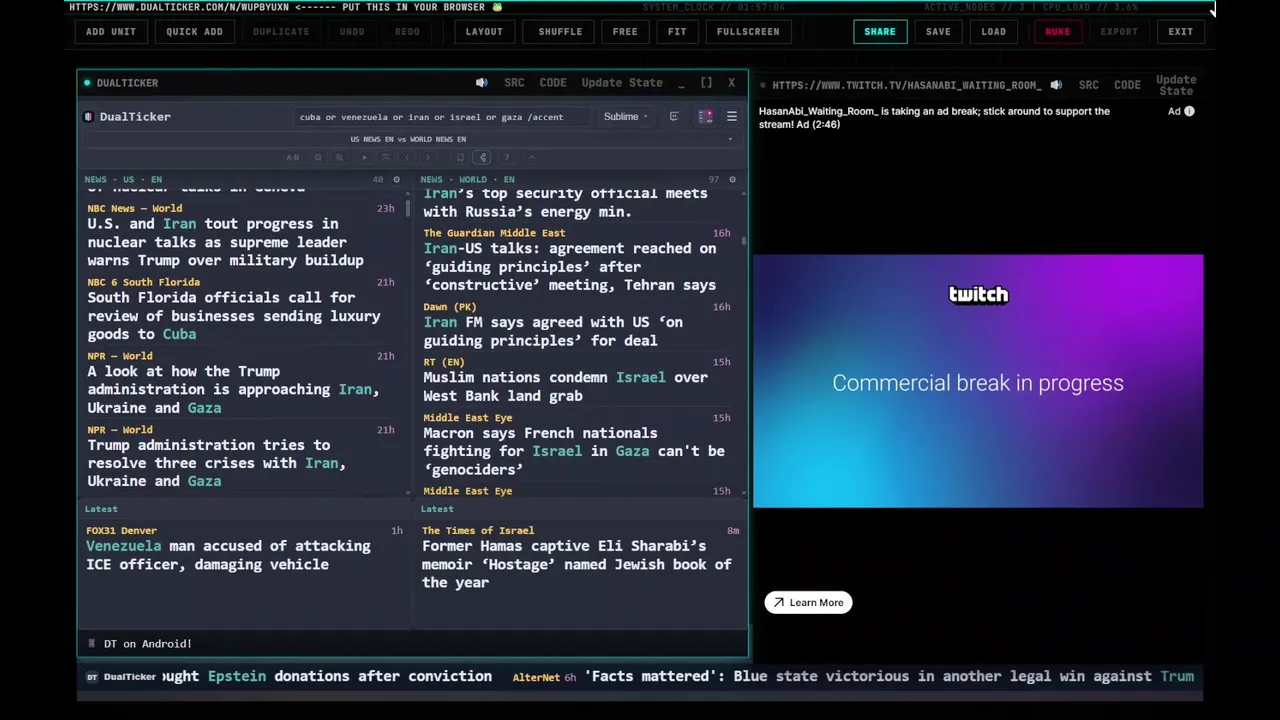Click the QUICK ADD button

pyautogui.click(x=194, y=31)
